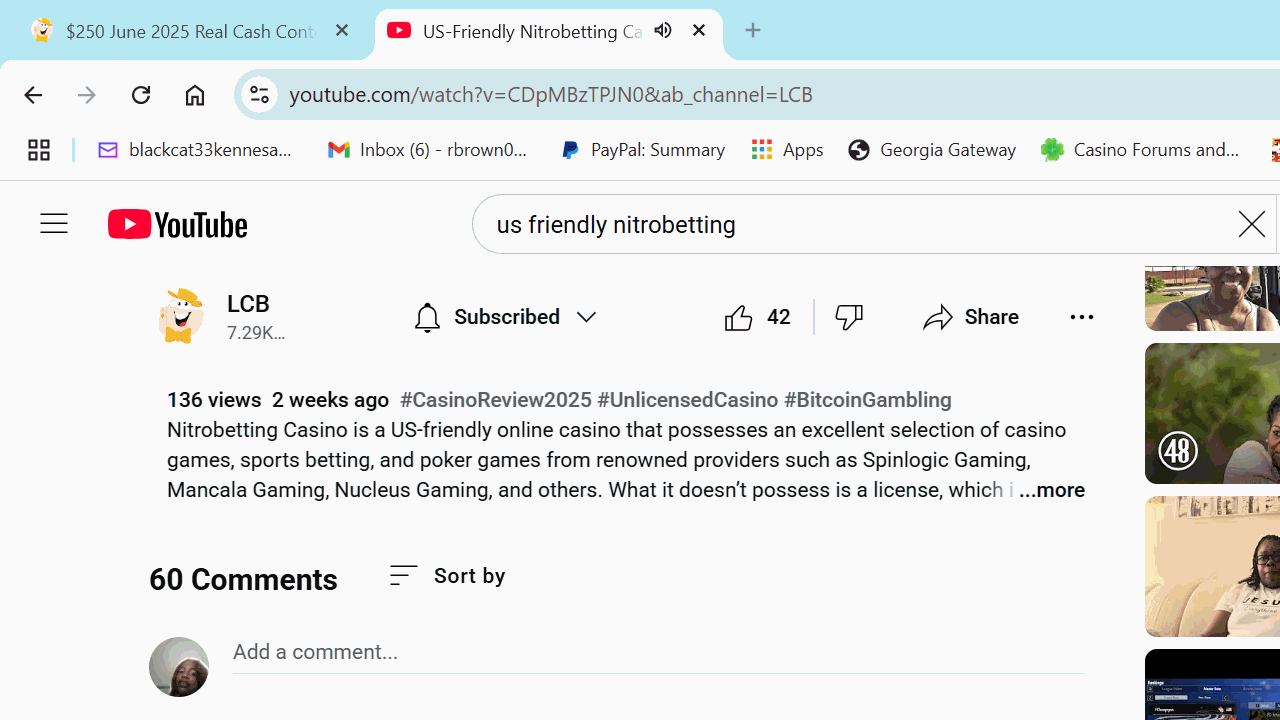Open the Apps bookmark

click(788, 150)
